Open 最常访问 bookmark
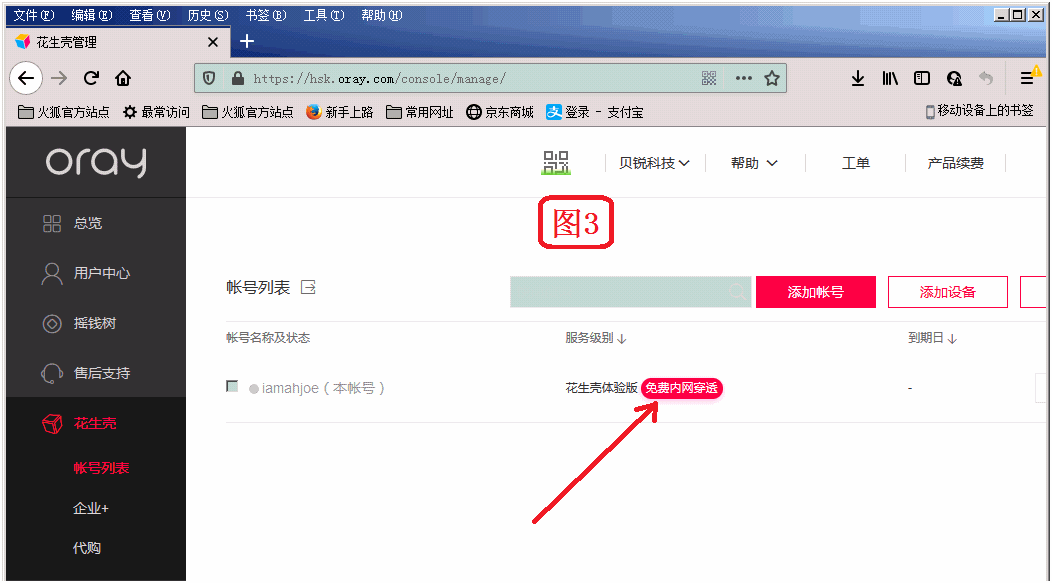This screenshot has width=1052, height=583. point(156,112)
